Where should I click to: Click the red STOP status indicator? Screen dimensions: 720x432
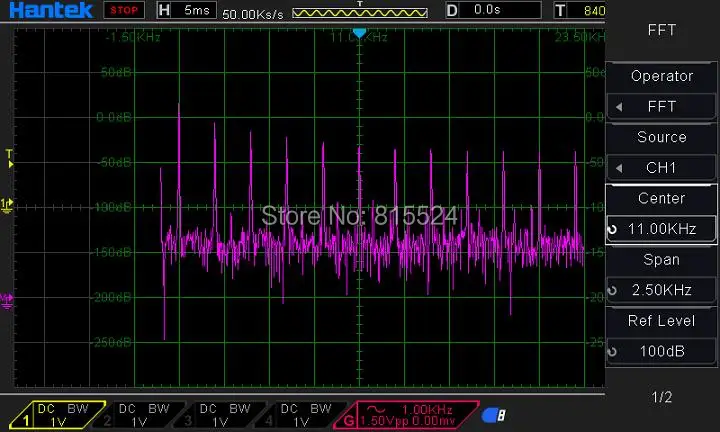pos(124,10)
